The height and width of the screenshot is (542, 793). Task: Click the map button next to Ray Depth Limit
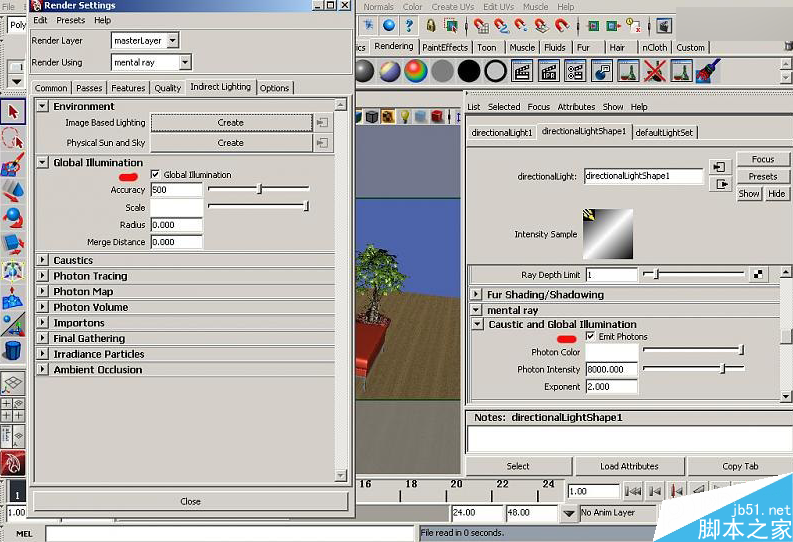pyautogui.click(x=758, y=275)
